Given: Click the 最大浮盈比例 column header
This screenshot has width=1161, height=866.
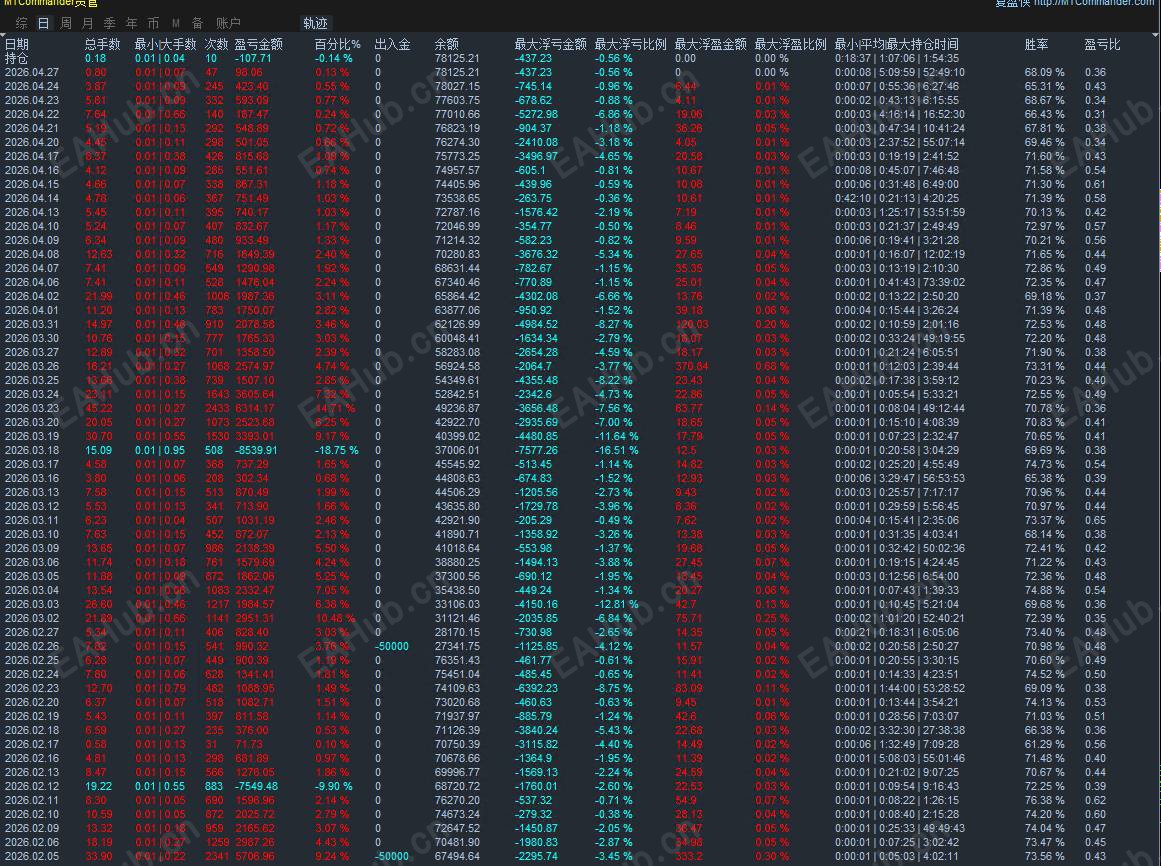Looking at the screenshot, I should pyautogui.click(x=790, y=44).
